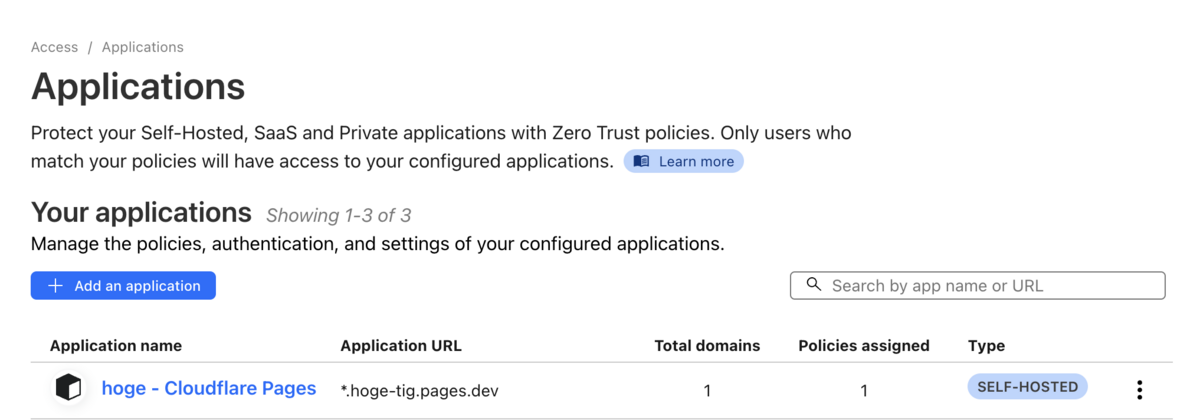Select the *.hoge-tig.pages.dev URL text
1200x420 pixels.
419,390
